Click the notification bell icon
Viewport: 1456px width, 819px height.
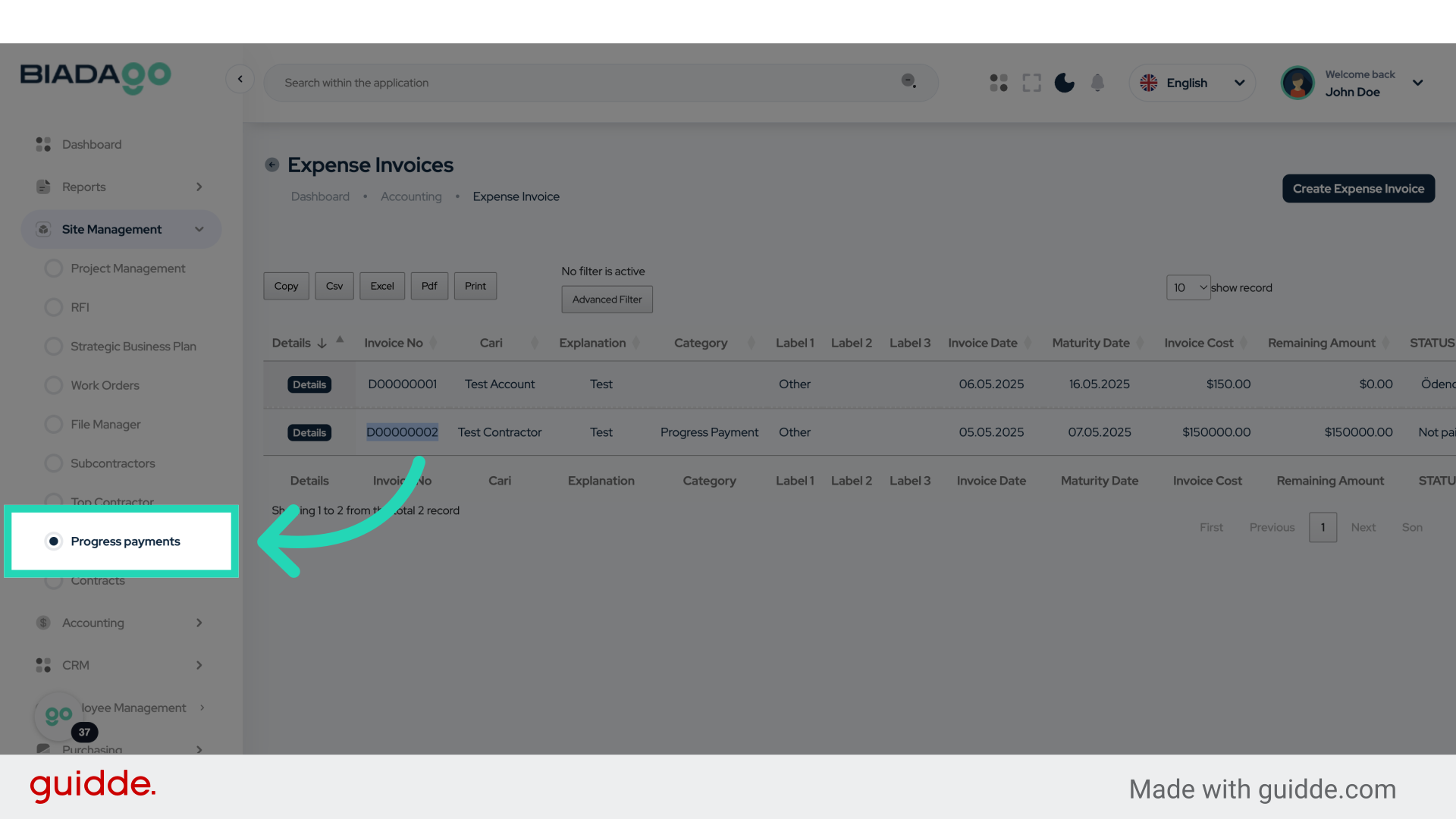click(x=1097, y=83)
